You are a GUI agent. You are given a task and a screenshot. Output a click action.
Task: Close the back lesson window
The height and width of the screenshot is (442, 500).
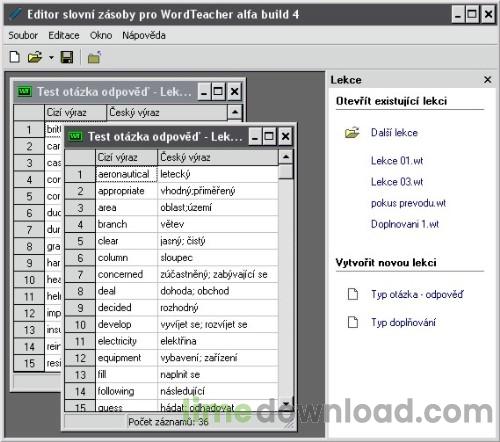(x=235, y=91)
